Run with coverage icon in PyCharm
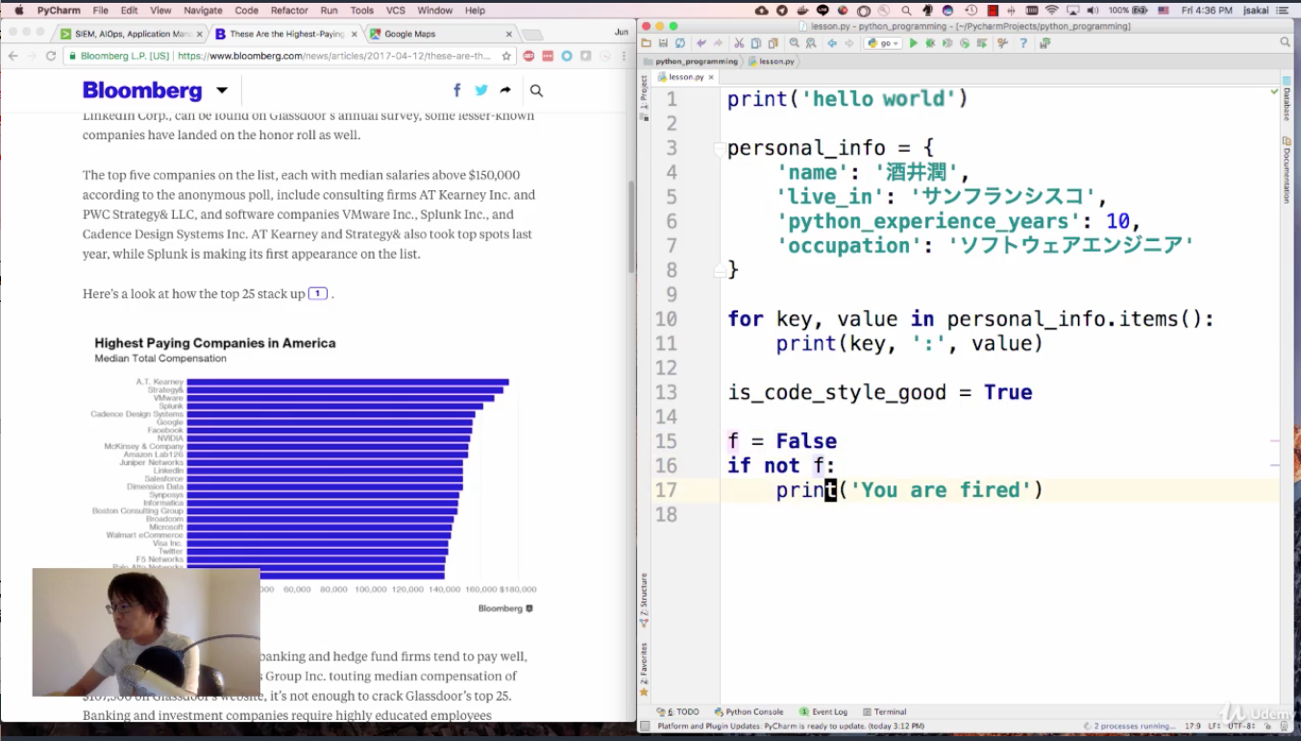 pyautogui.click(x=947, y=43)
